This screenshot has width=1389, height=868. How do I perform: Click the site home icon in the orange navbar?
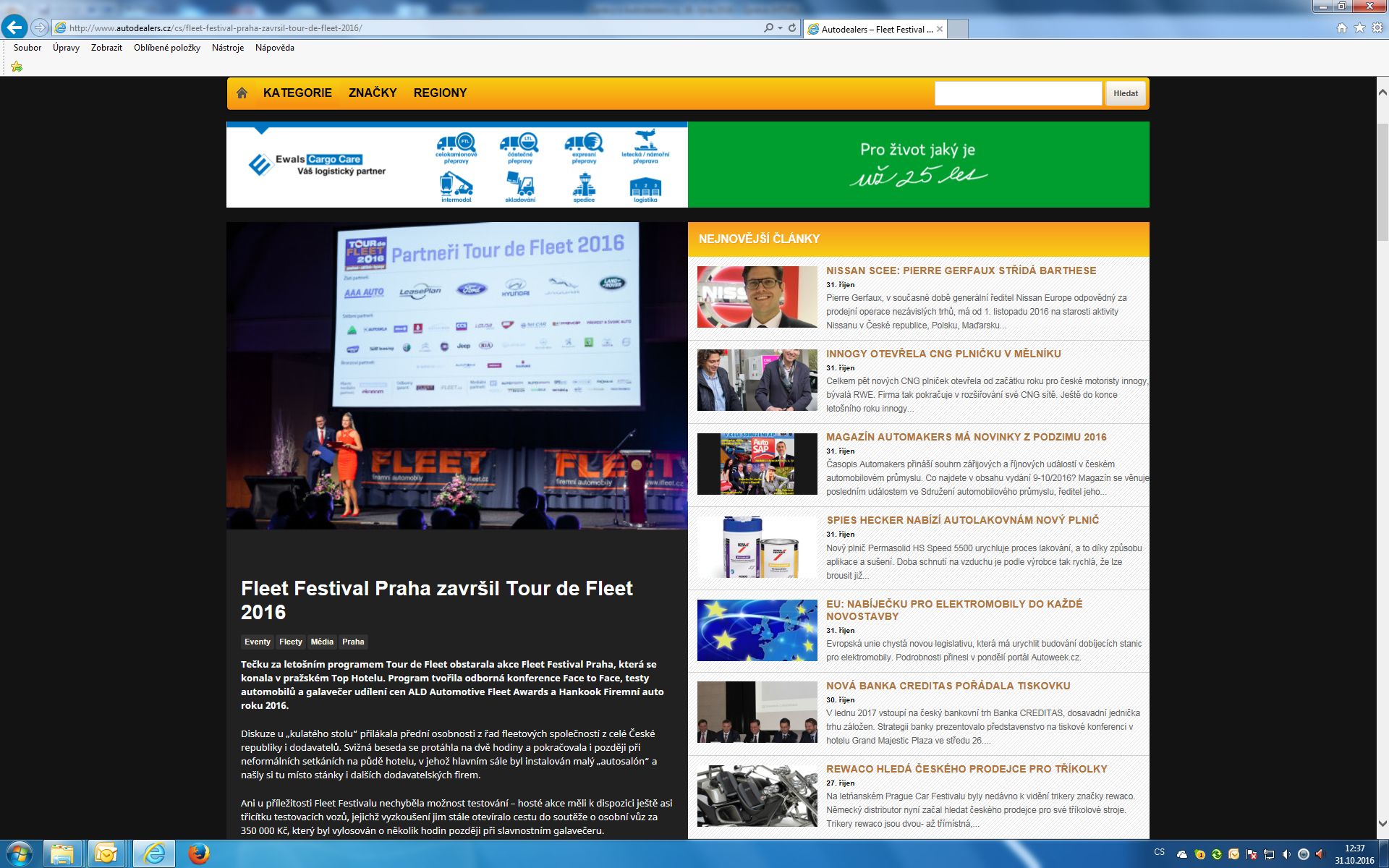[242, 93]
